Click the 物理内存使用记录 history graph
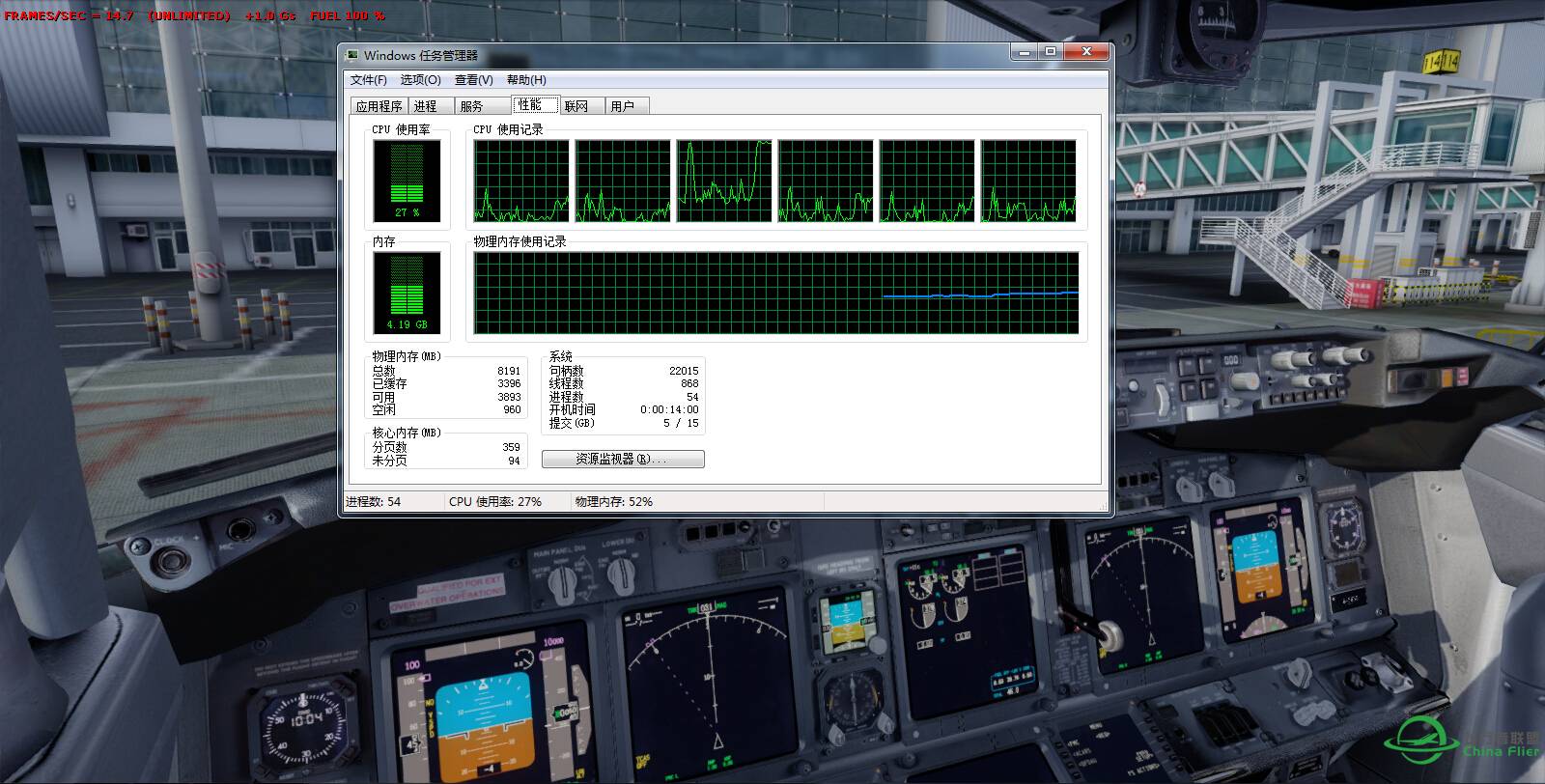This screenshot has width=1545, height=784. pos(776,293)
